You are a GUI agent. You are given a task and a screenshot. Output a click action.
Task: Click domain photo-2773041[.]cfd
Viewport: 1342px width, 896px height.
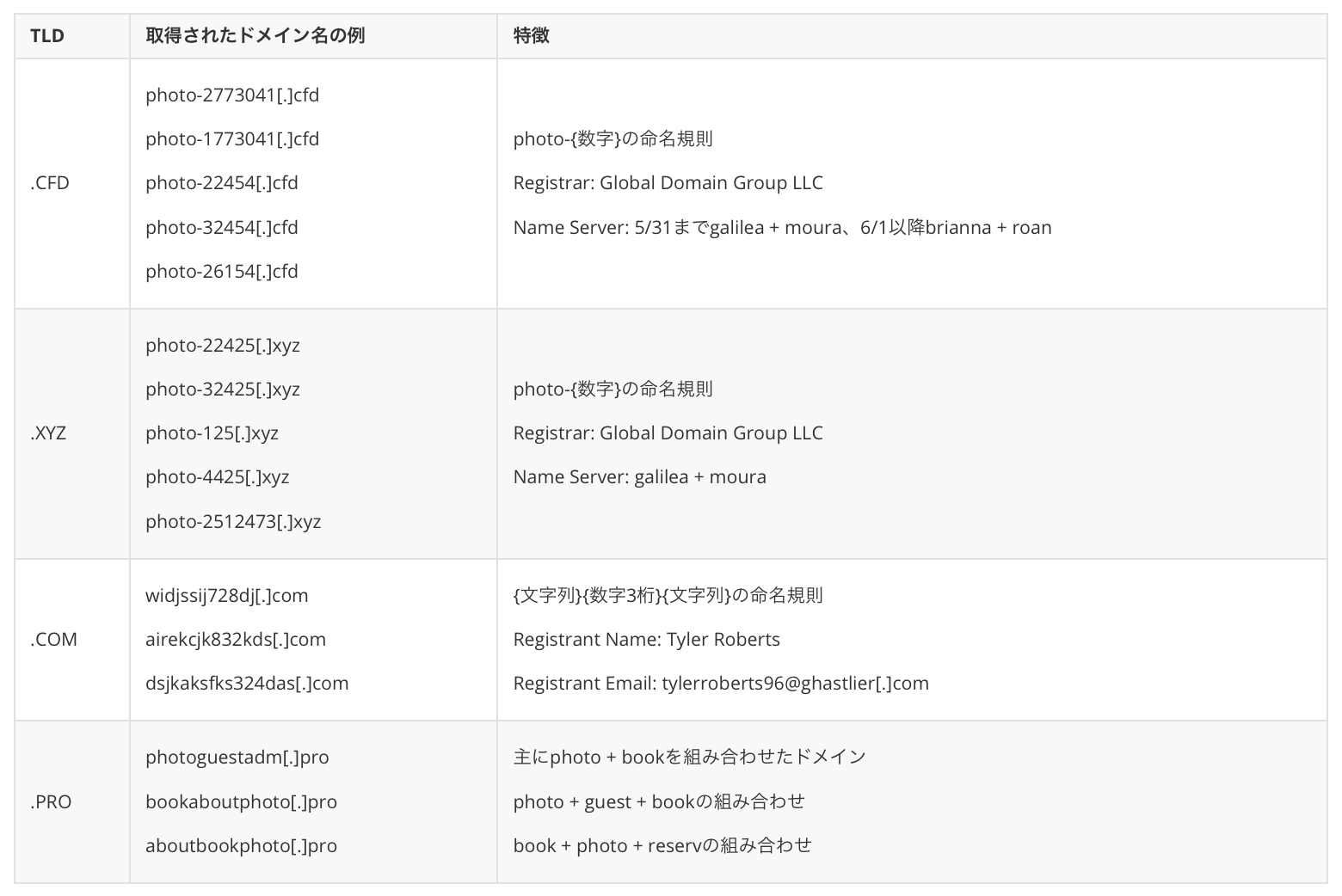(232, 95)
